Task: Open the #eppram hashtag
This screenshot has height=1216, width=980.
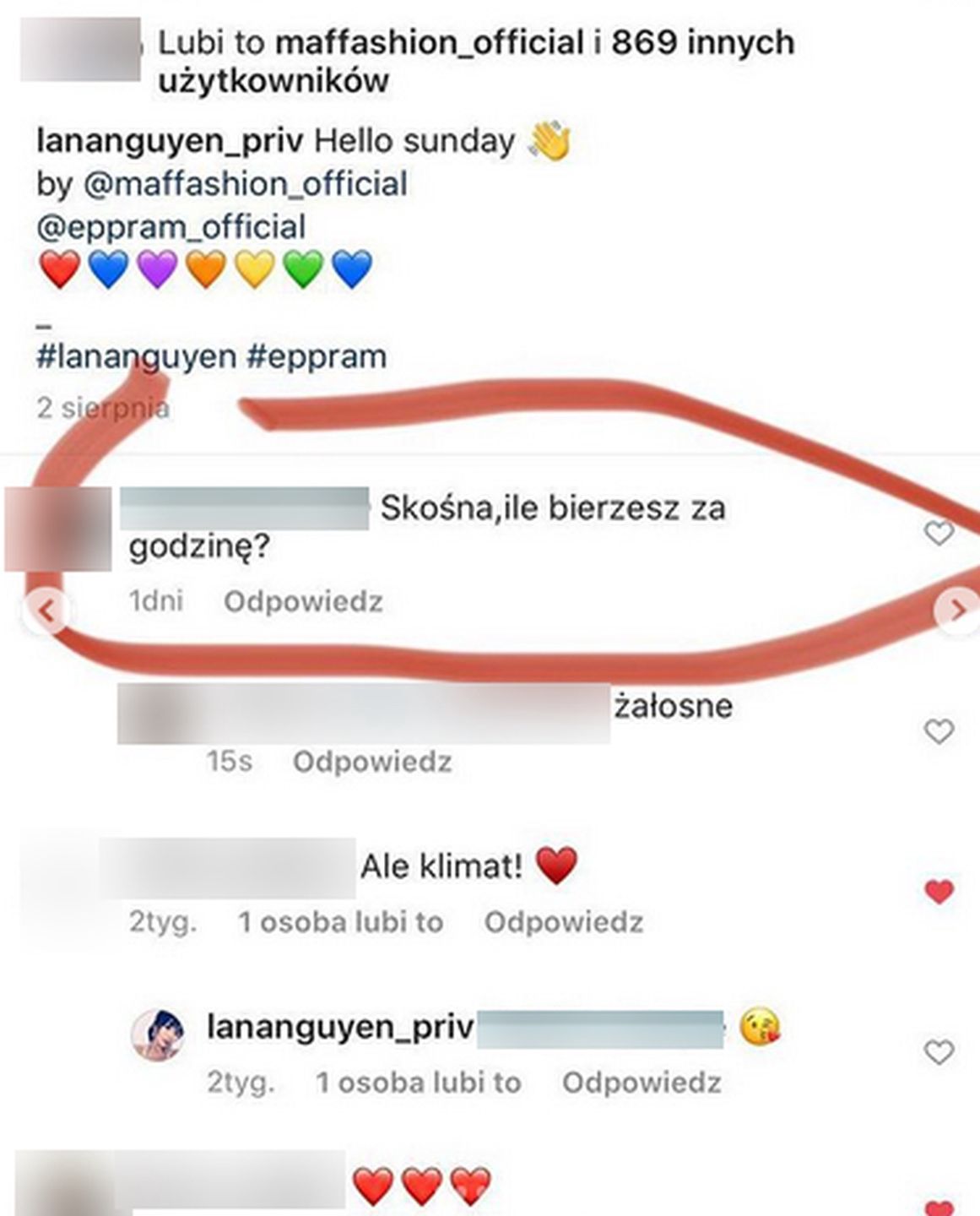Action: (x=317, y=357)
